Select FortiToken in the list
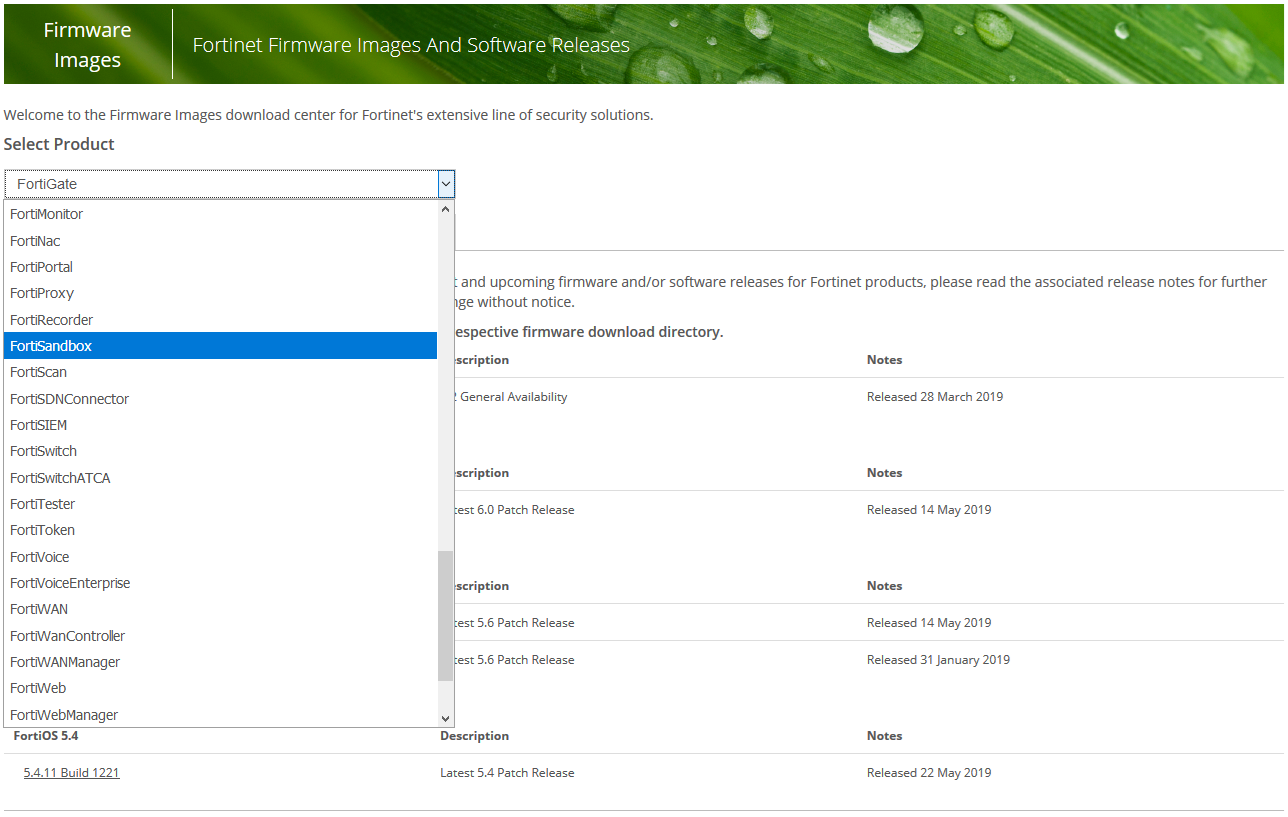Viewport: 1288px width, 817px height. 42,530
